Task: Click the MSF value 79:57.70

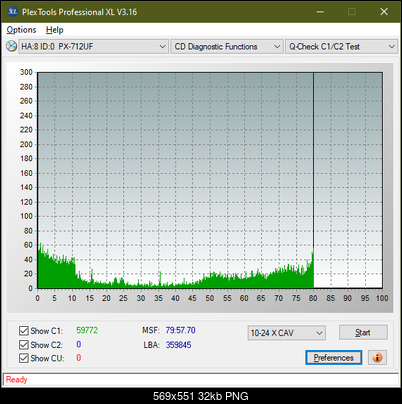Action: 181,330
